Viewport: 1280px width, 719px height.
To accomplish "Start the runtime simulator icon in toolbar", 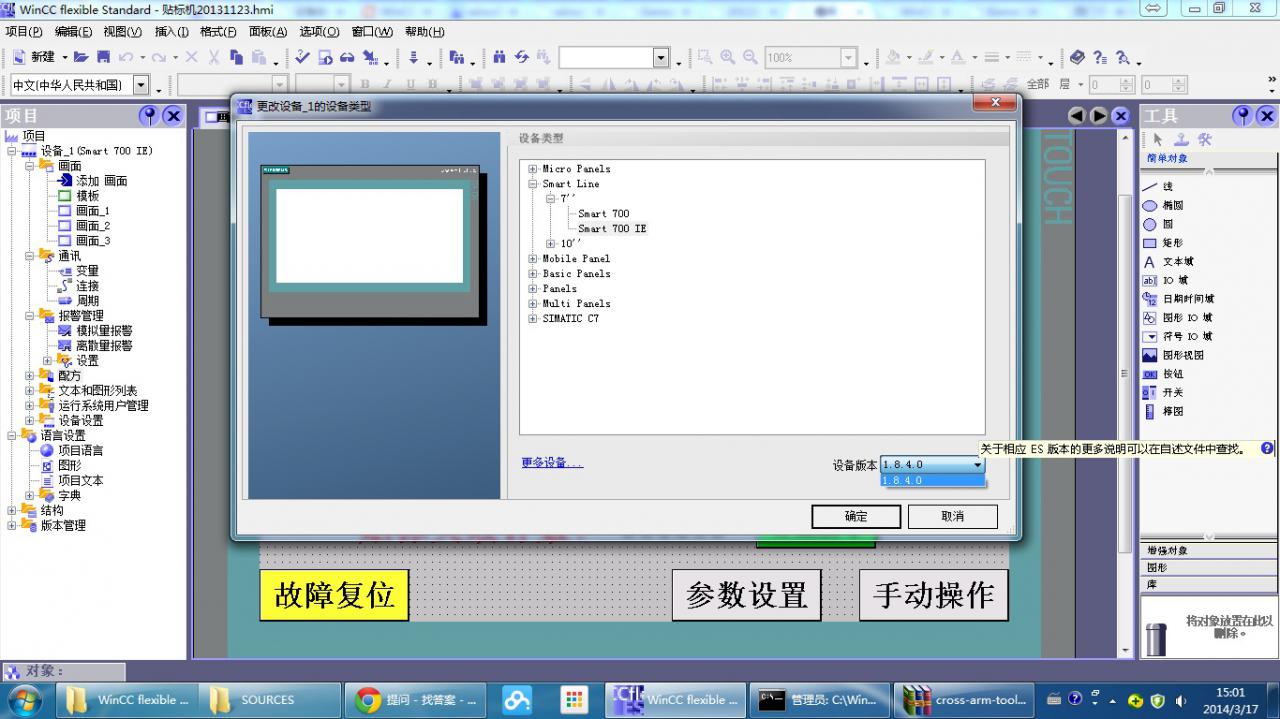I will (325, 57).
